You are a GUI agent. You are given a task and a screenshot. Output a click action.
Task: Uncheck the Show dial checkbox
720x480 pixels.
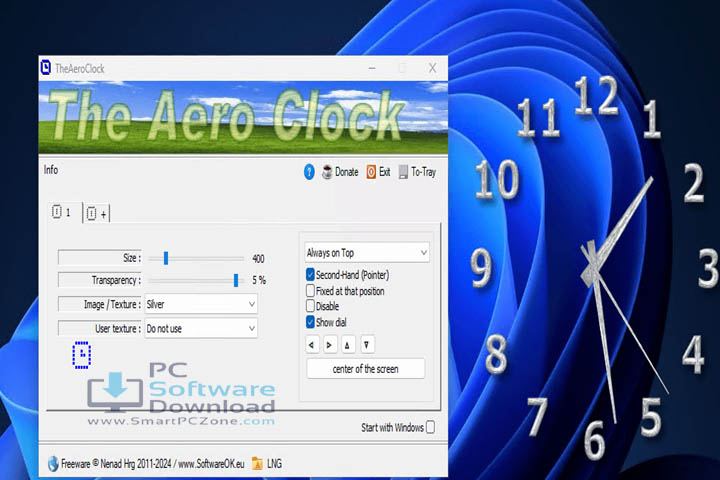point(310,322)
